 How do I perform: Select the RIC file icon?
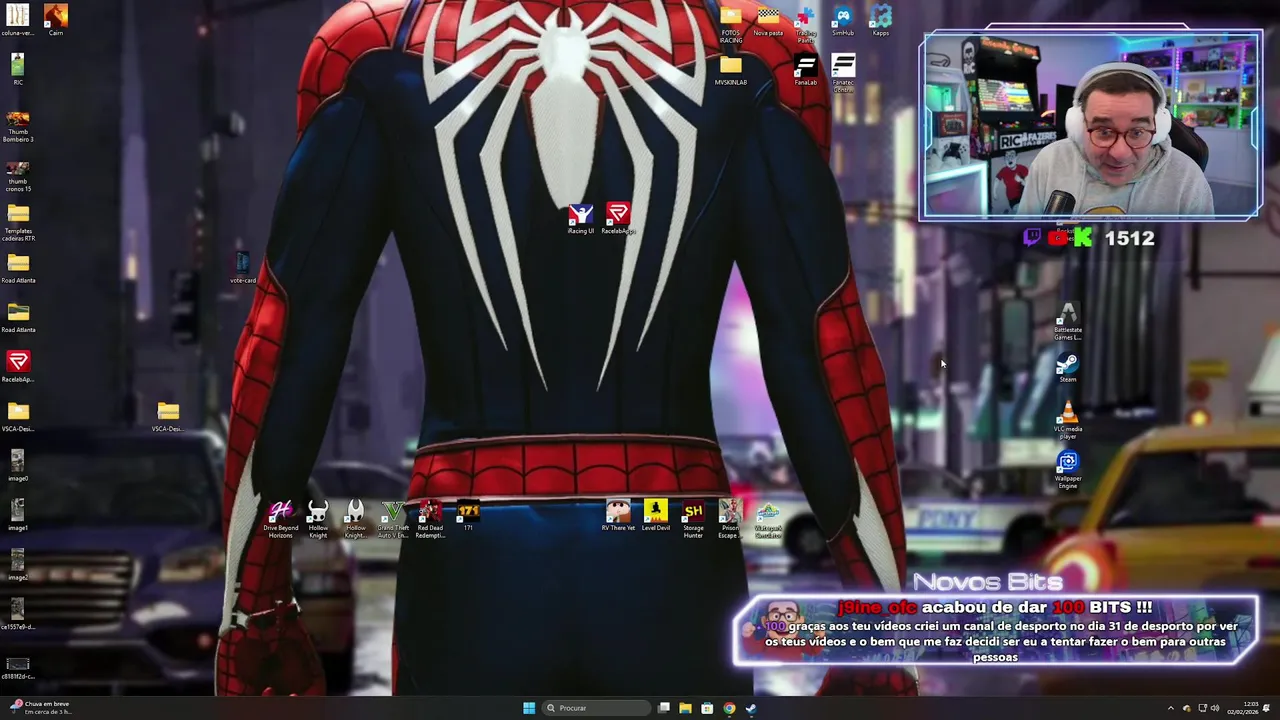(x=18, y=68)
